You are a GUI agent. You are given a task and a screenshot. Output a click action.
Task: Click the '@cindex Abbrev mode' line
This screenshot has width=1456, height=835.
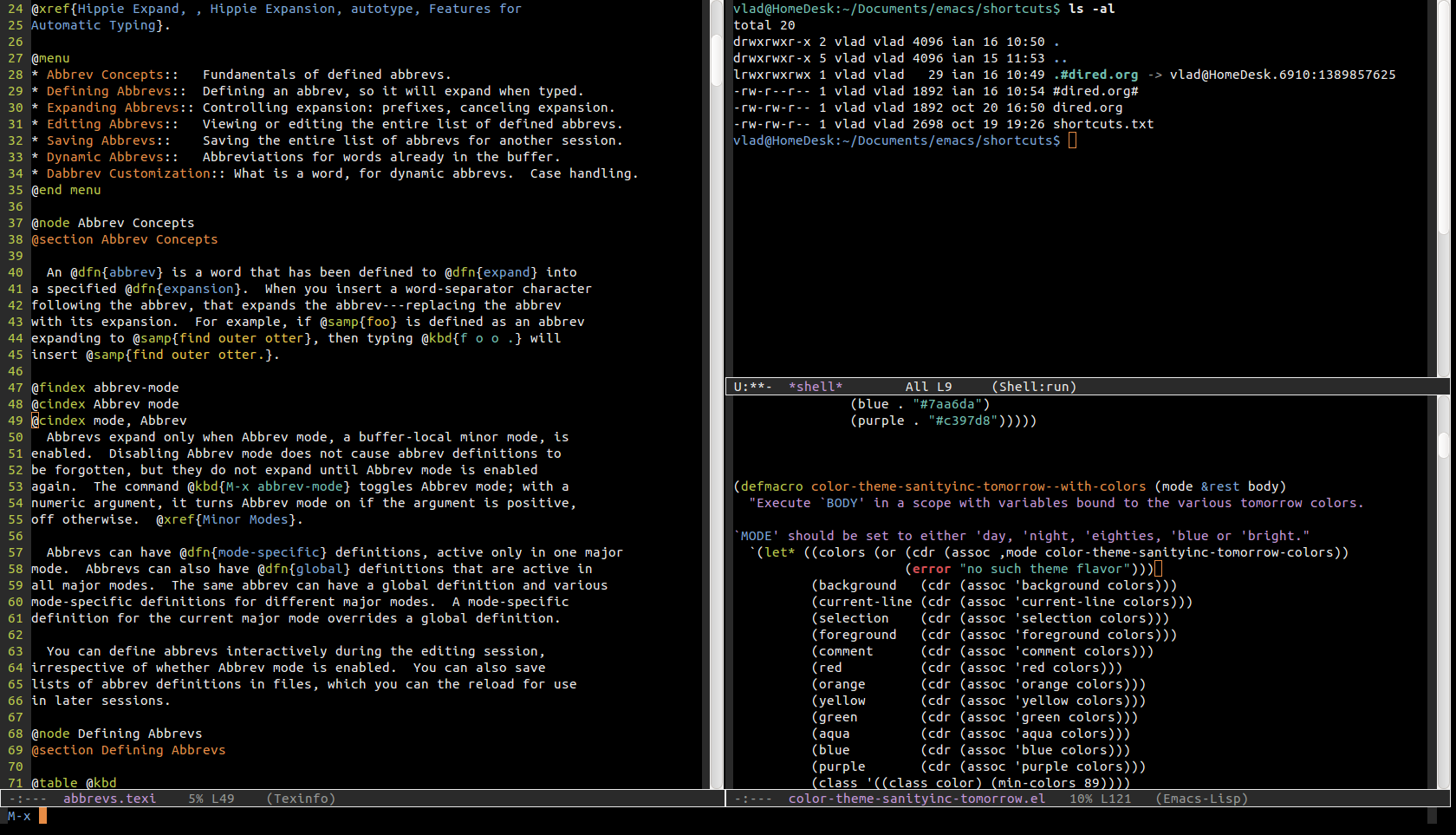105,404
